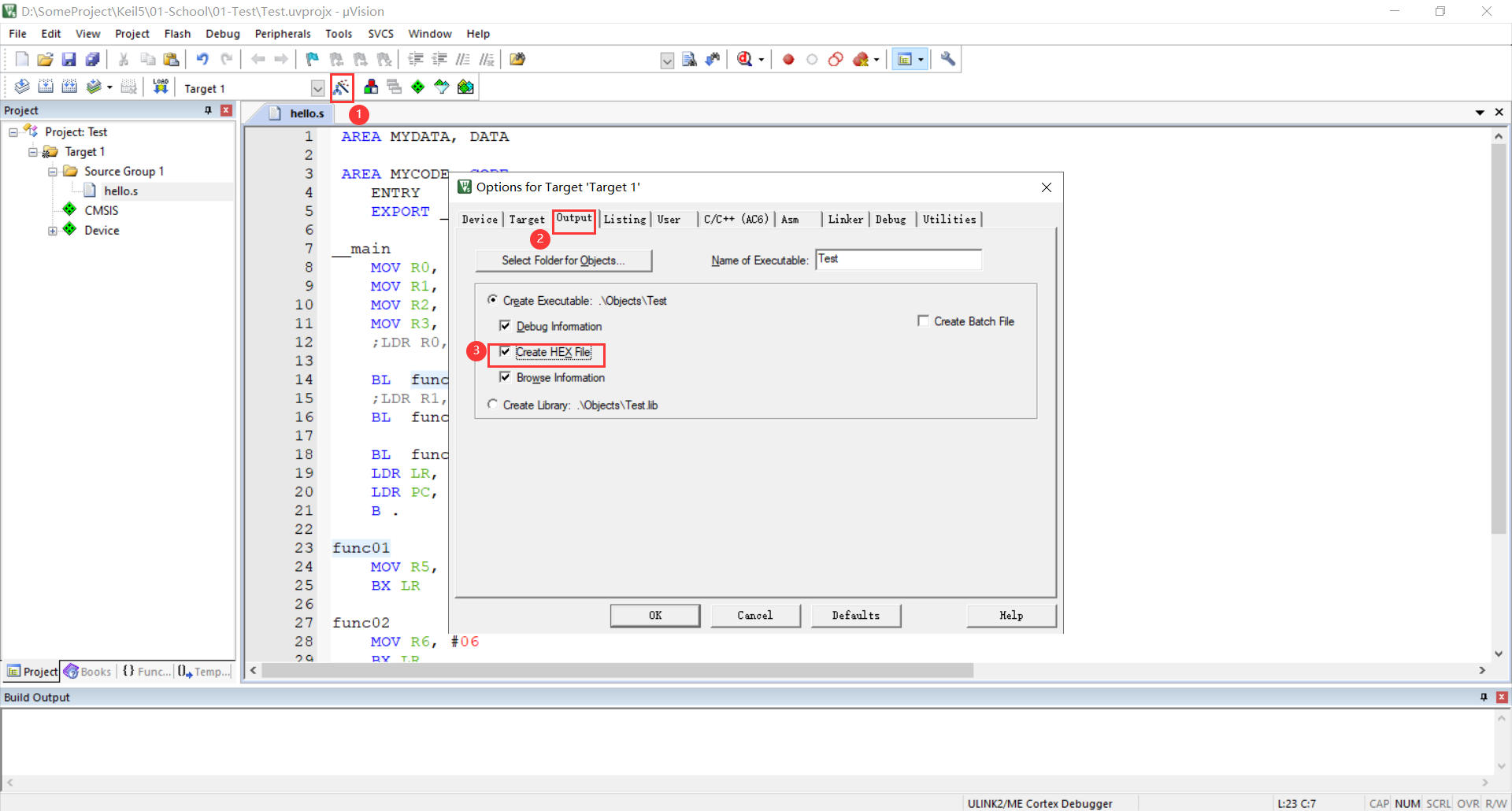
Task: Click the Find in Files icon
Action: 517,59
